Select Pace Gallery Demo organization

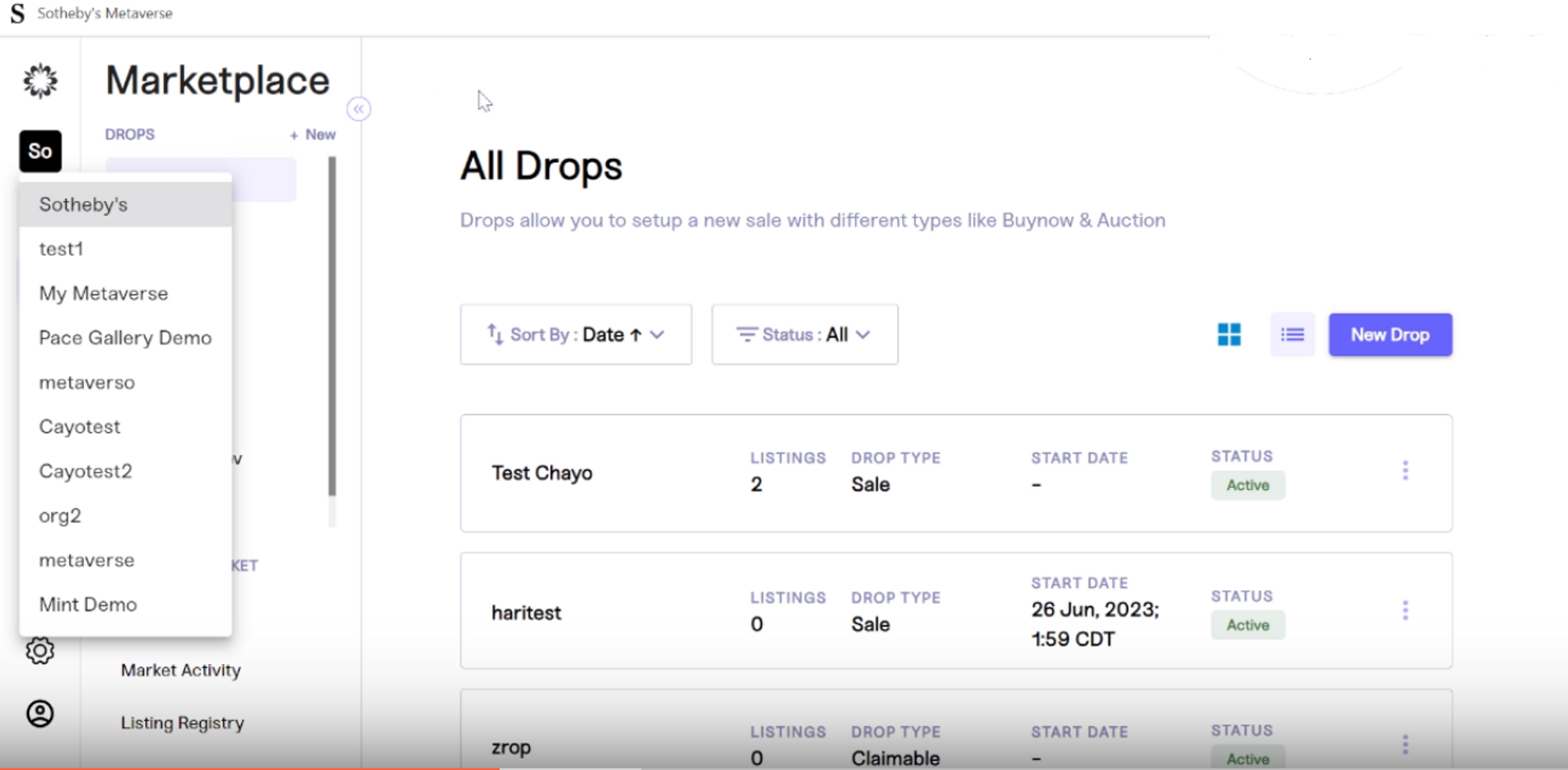point(125,338)
